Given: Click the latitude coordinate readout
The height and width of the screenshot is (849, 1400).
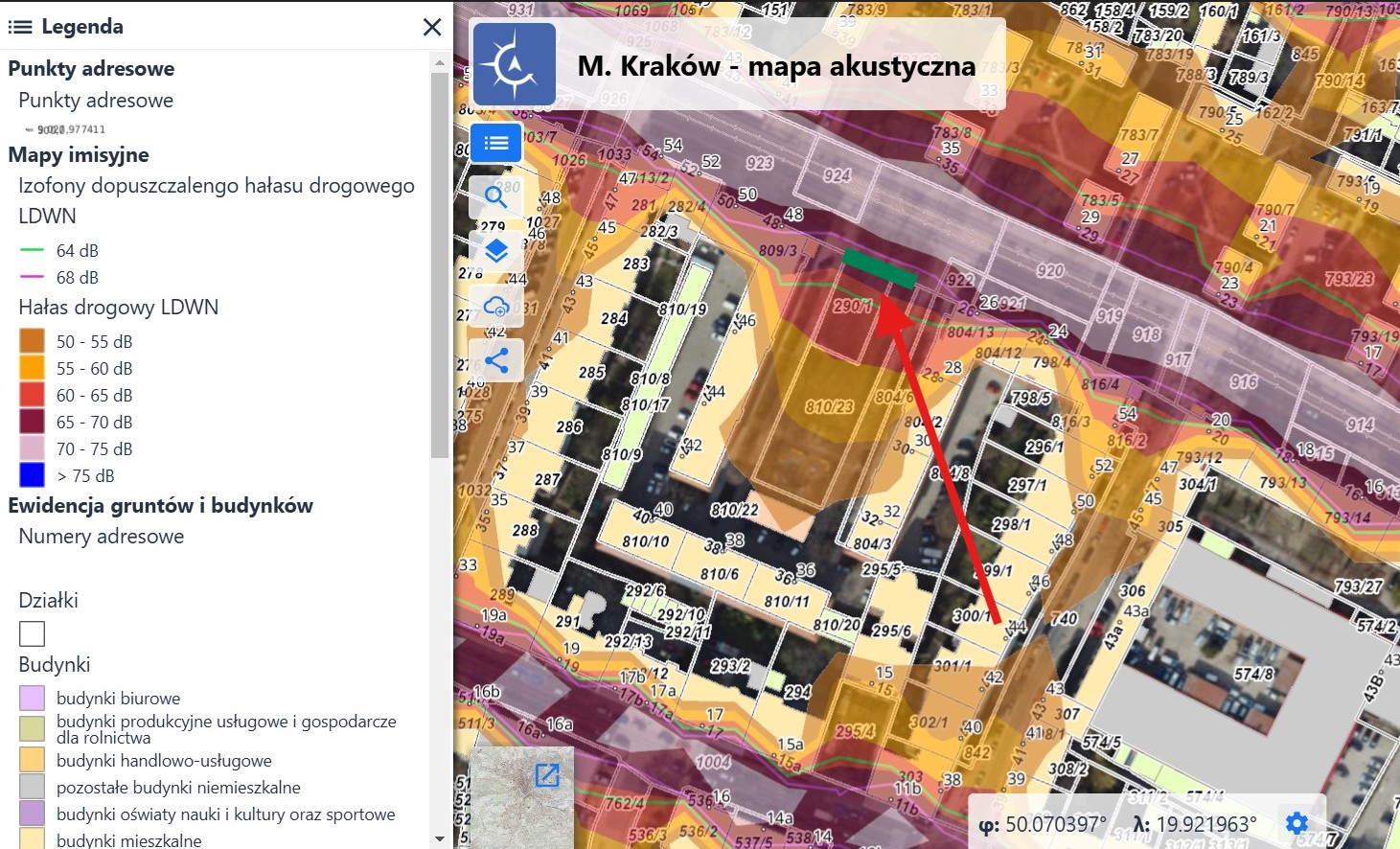Looking at the screenshot, I should [1043, 824].
